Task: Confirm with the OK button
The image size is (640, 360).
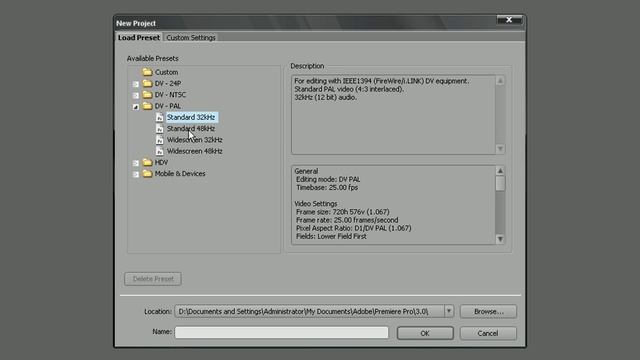Action: coord(425,333)
